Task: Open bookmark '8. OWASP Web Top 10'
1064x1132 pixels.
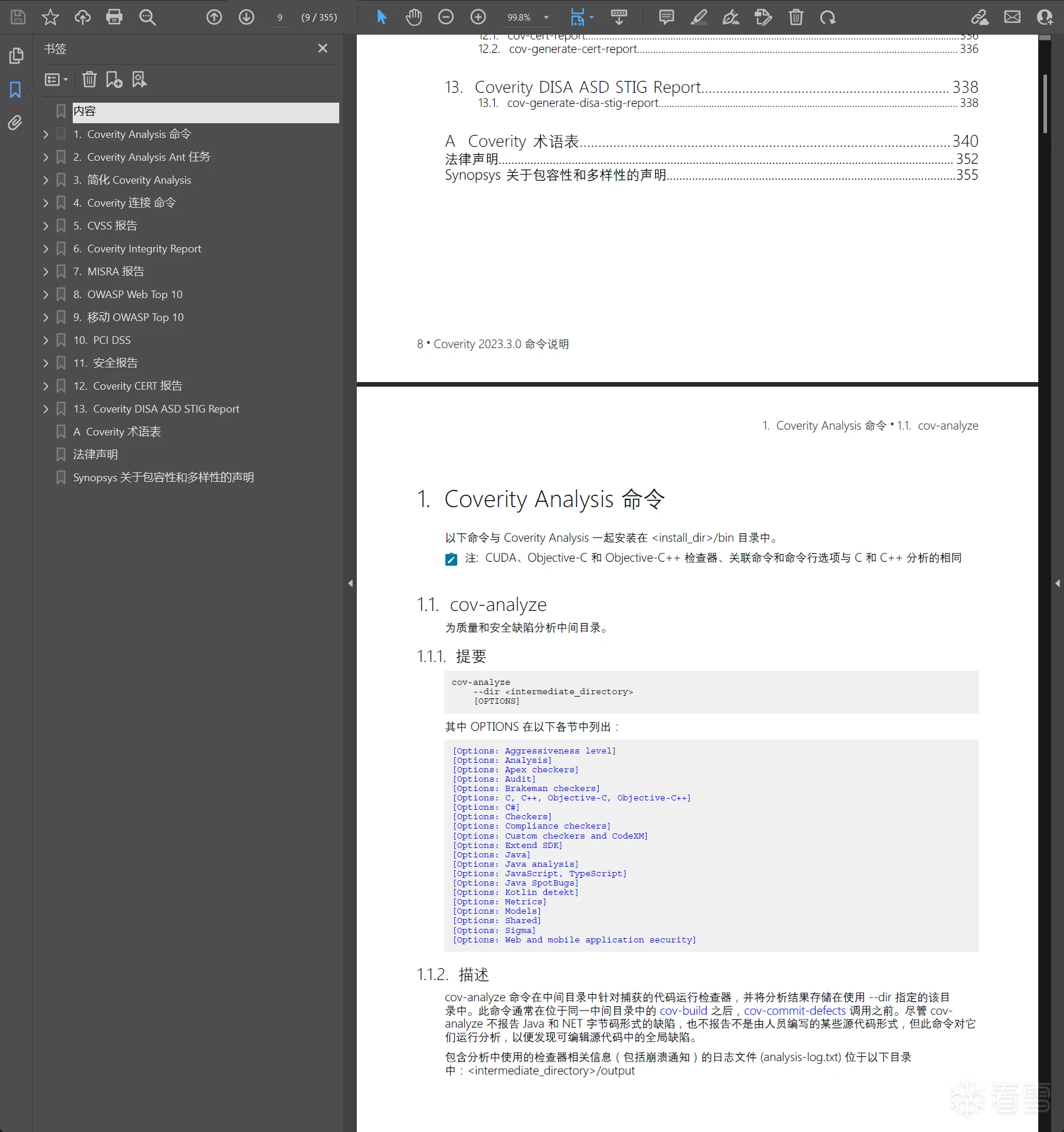Action: 128,295
